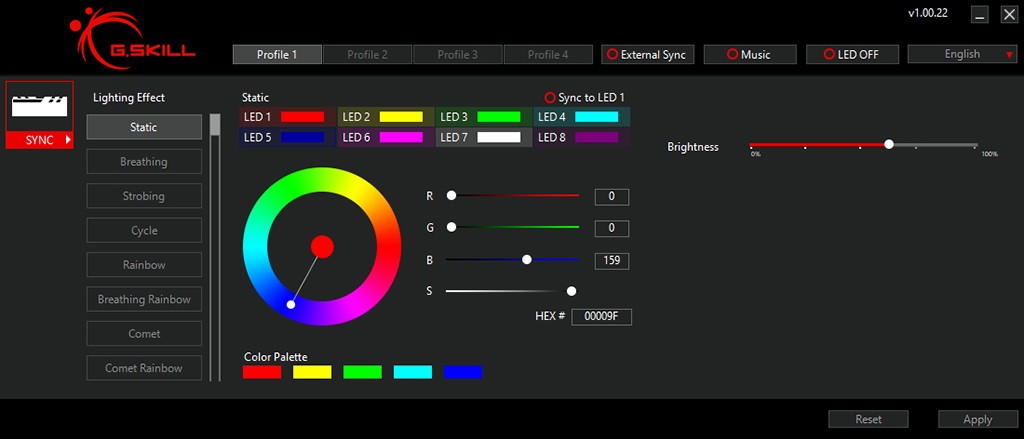Select the LED 1 red color box

tap(302, 117)
